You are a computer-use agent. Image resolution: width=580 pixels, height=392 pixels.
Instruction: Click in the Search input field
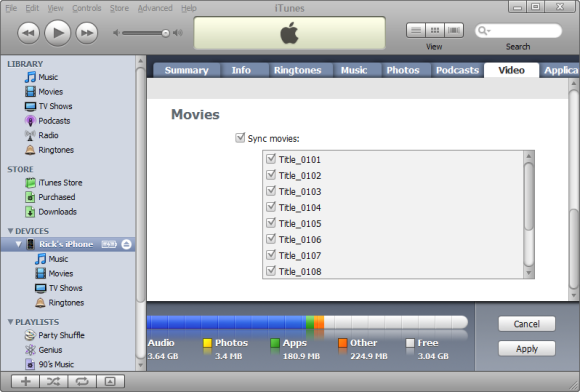518,31
